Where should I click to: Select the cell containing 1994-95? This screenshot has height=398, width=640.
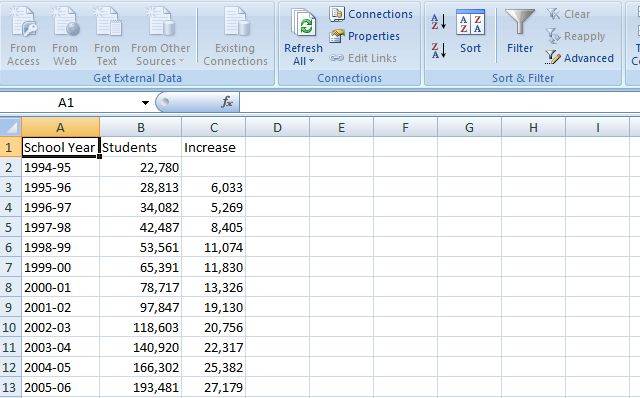point(60,167)
